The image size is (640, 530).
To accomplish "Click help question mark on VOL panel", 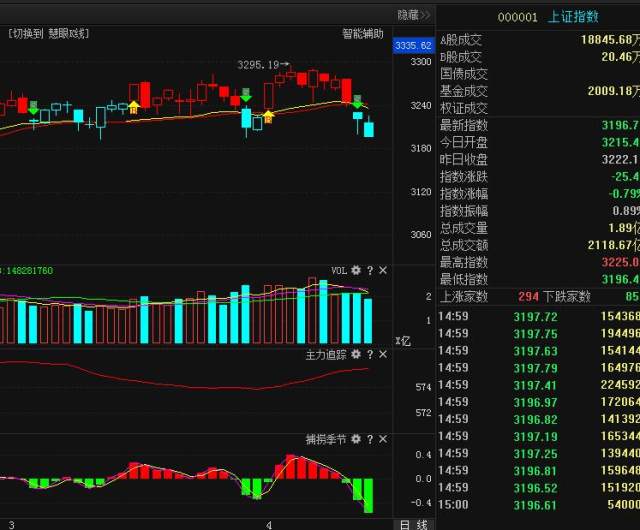I will point(369,271).
